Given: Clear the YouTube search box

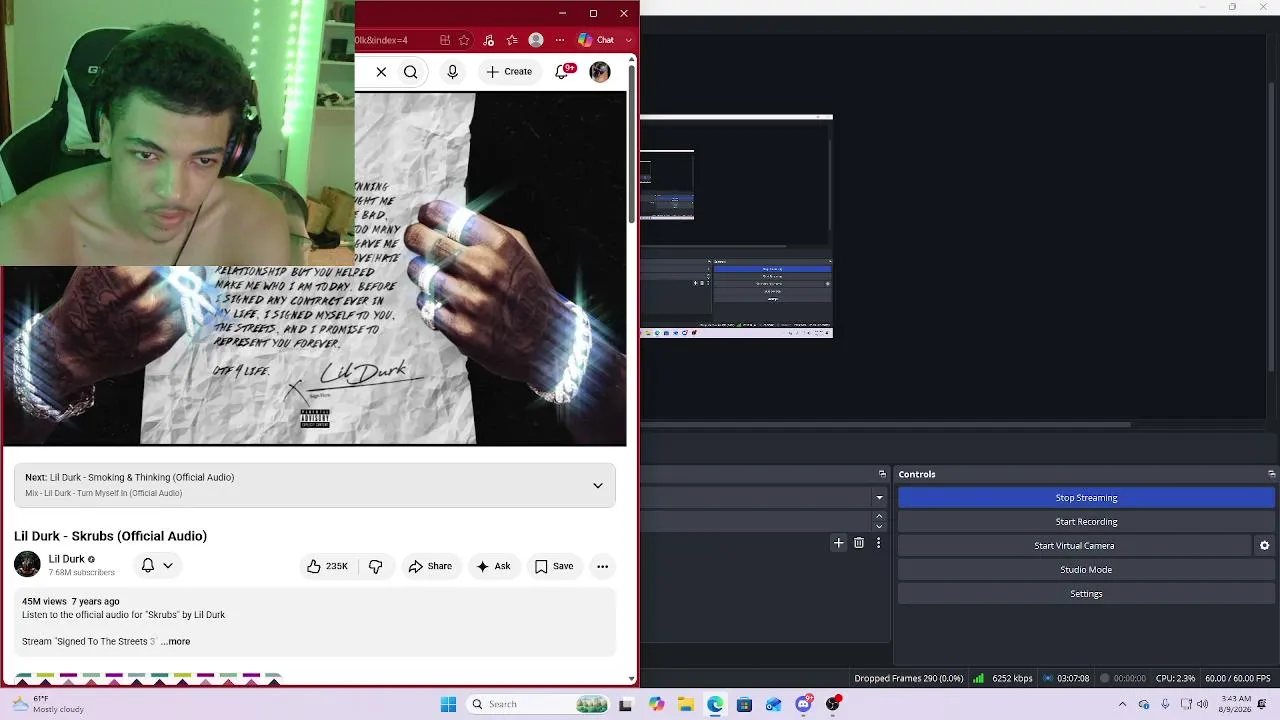Looking at the screenshot, I should (x=381, y=72).
